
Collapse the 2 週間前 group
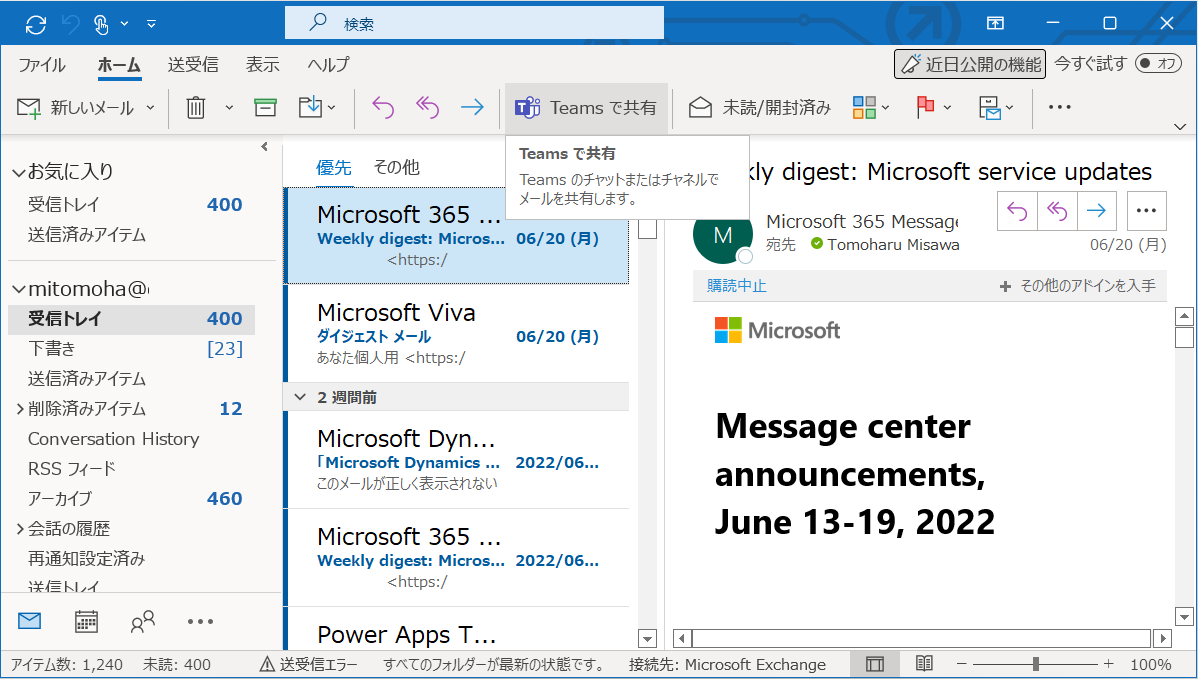pos(300,397)
